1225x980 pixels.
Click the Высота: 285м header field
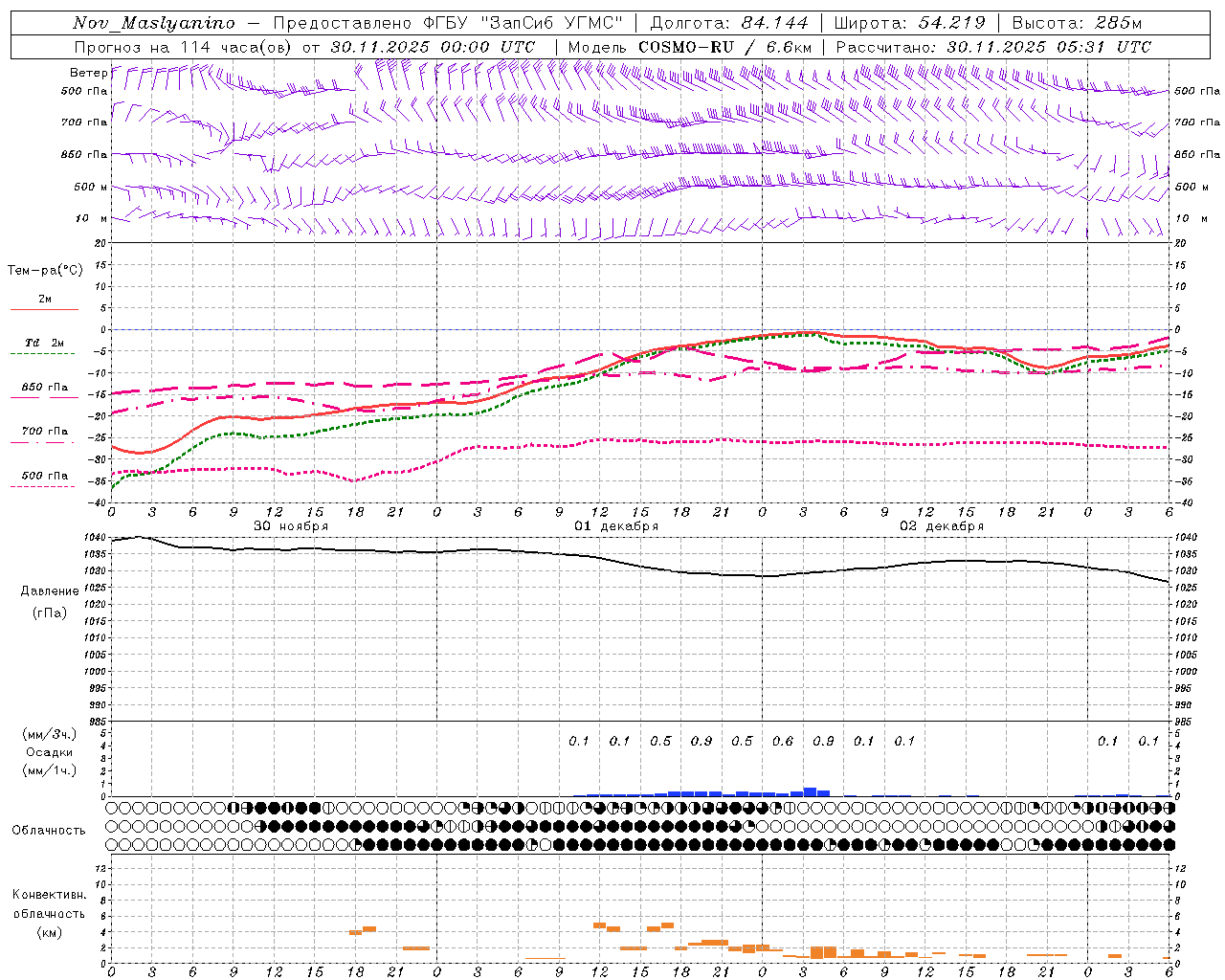(x=1077, y=23)
